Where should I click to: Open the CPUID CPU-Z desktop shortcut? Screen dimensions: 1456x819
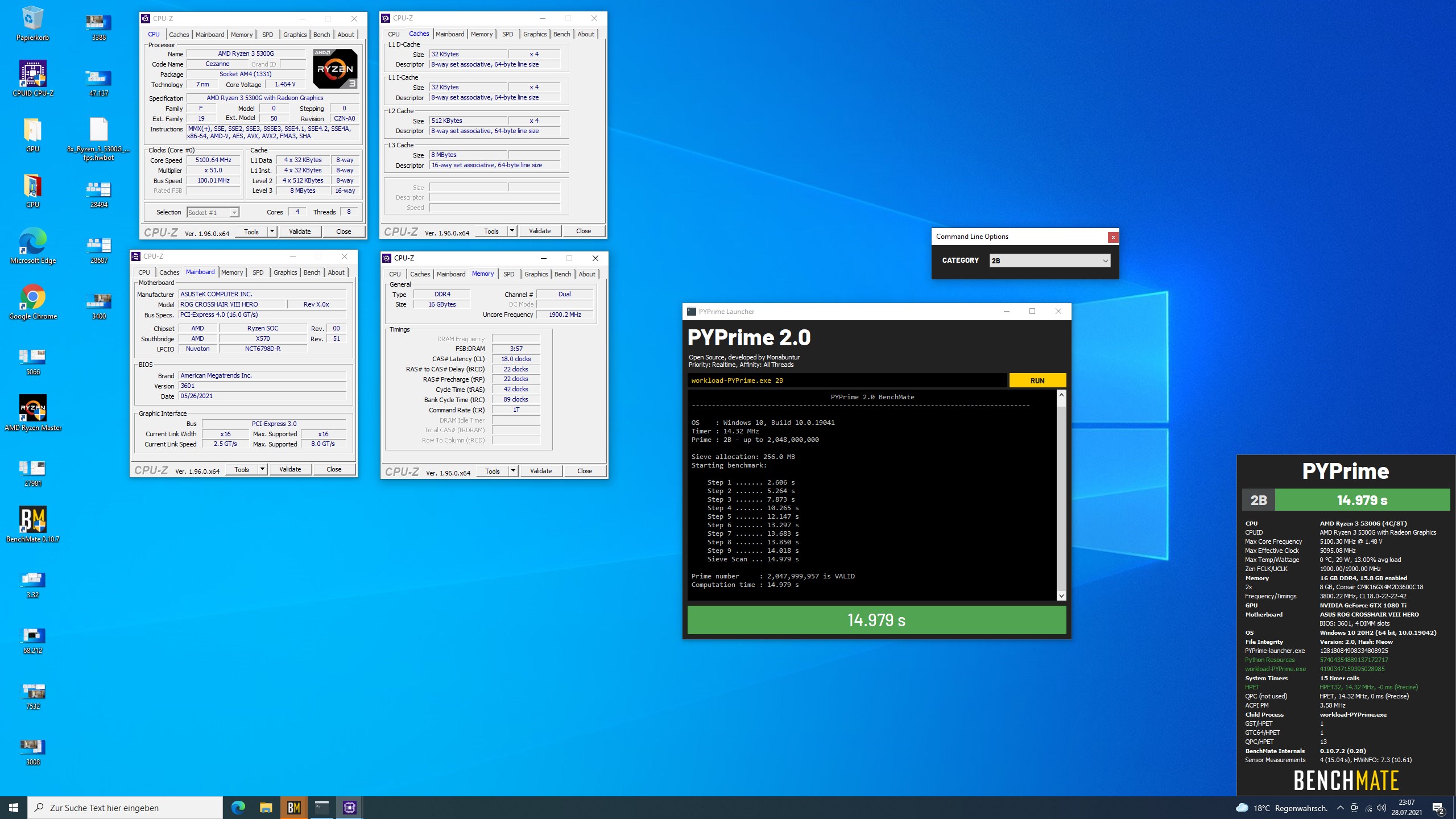tap(32, 78)
